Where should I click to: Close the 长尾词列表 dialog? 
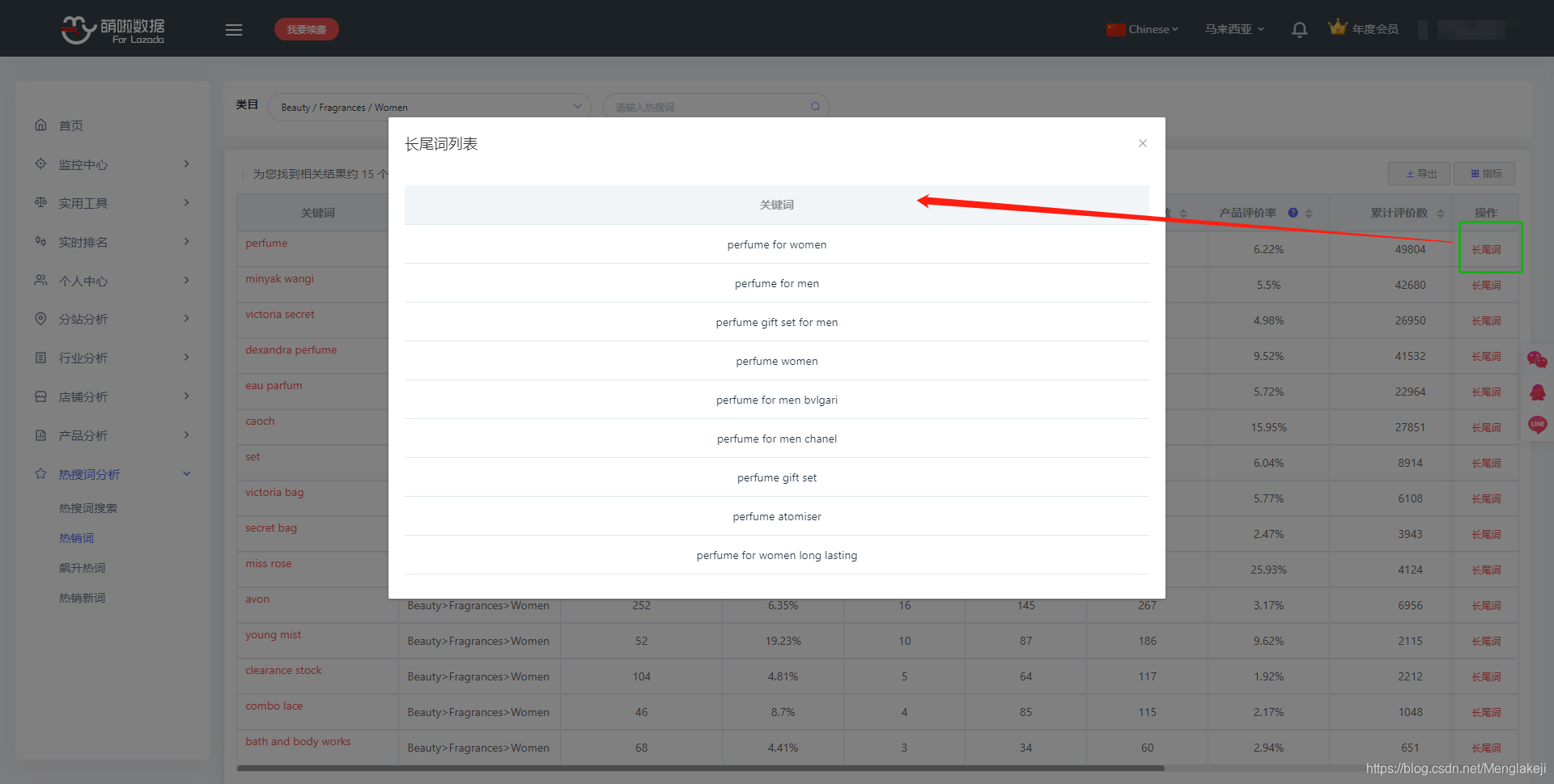pyautogui.click(x=1143, y=143)
